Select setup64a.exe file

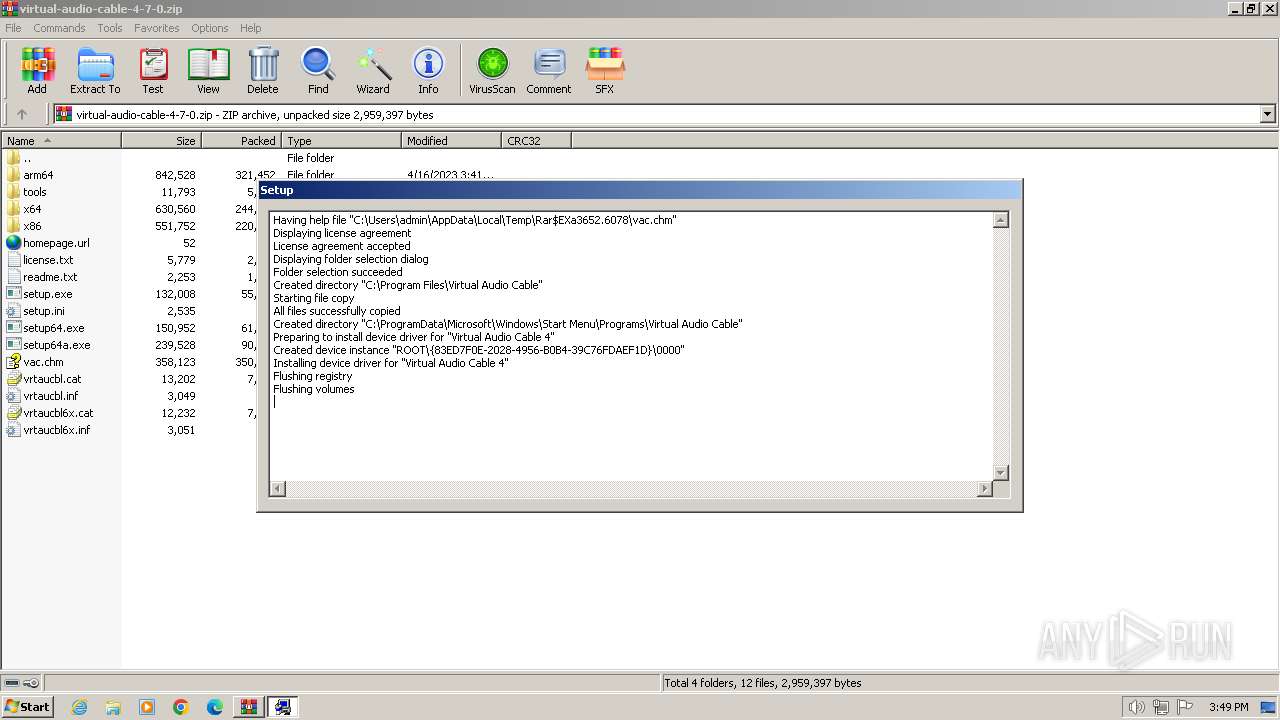click(57, 345)
